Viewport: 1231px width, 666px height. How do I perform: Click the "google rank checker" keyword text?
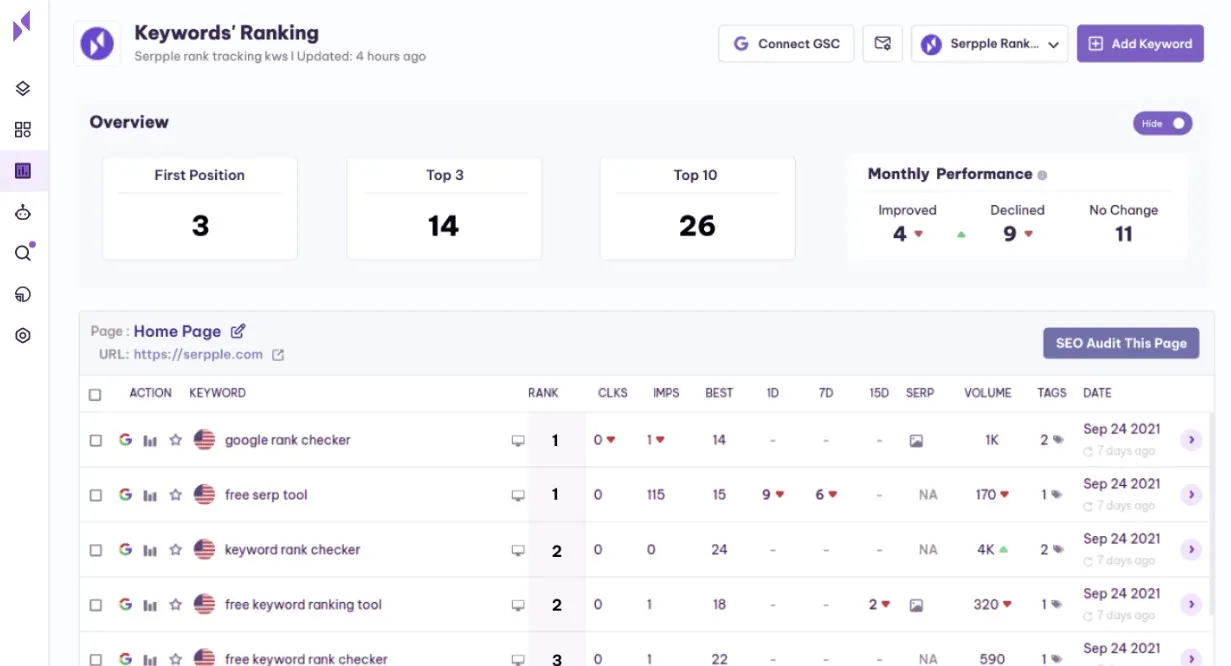288,440
